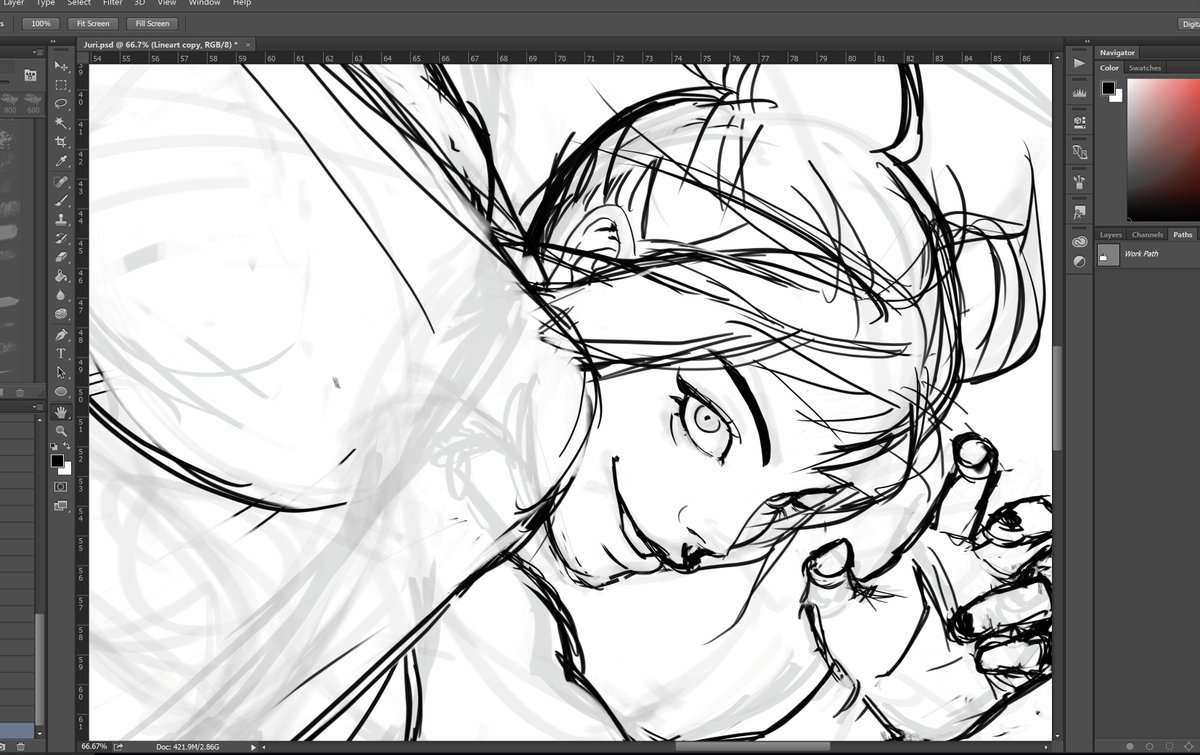Select the Clone Stamp tool
The width and height of the screenshot is (1200, 755).
pyautogui.click(x=61, y=219)
